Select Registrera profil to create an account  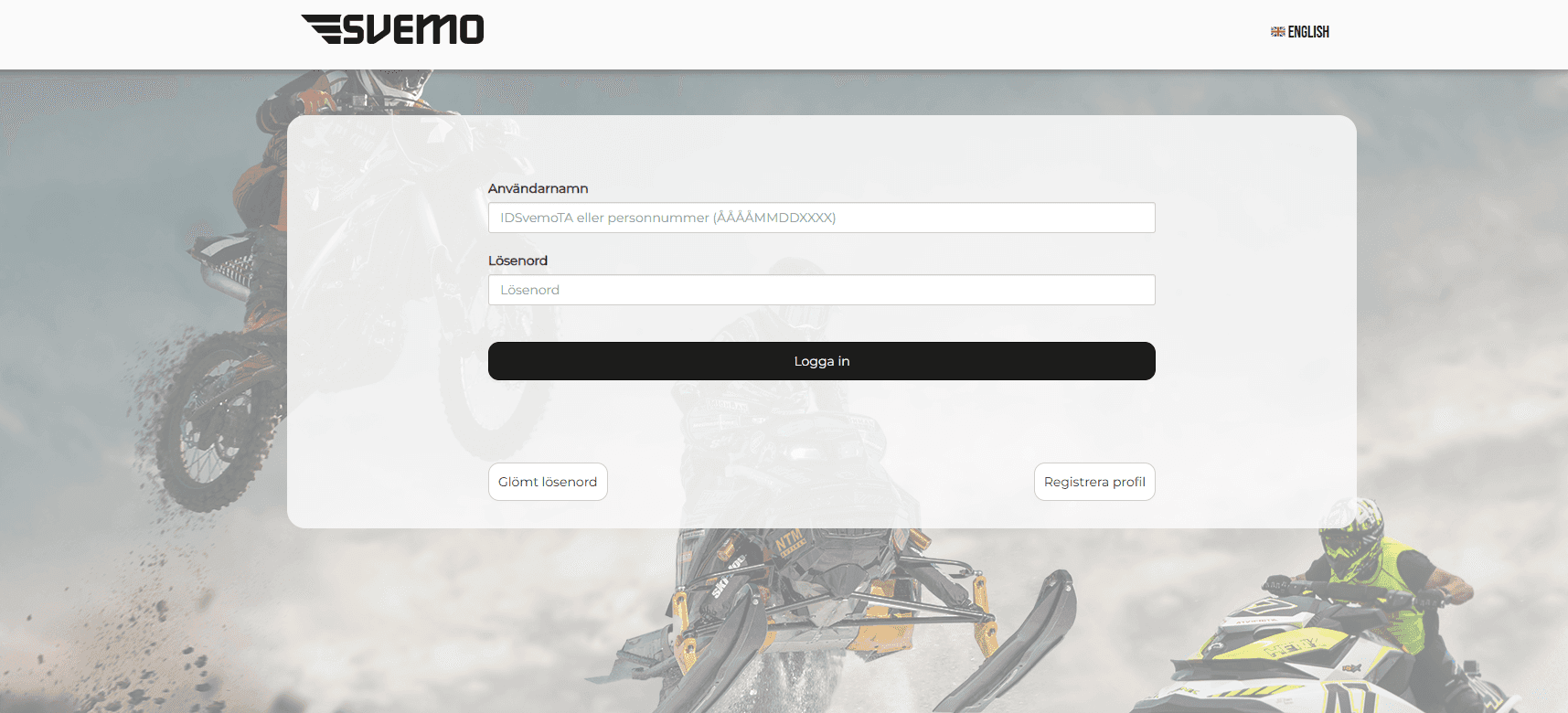[x=1093, y=482]
